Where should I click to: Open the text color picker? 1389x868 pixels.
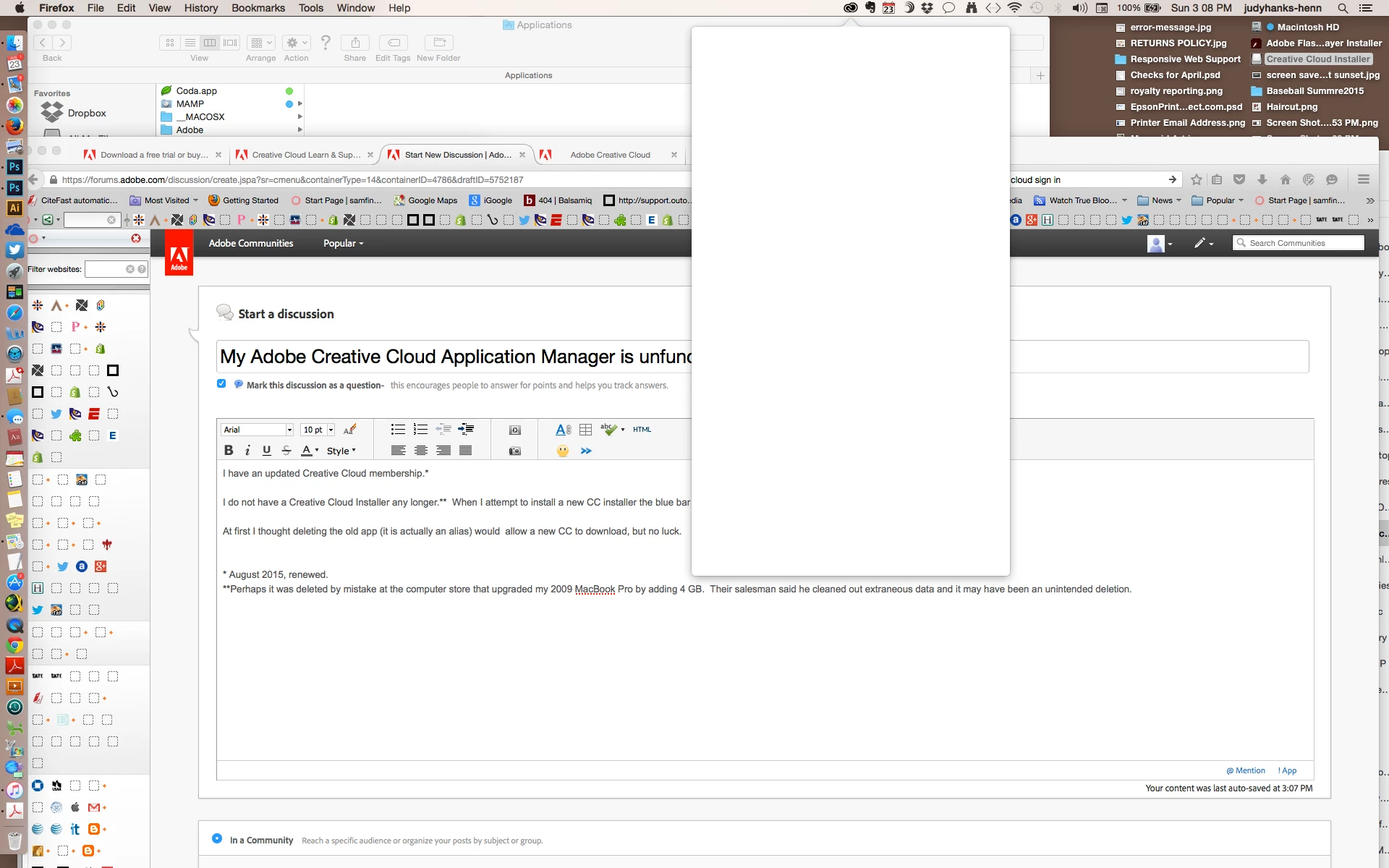click(310, 451)
